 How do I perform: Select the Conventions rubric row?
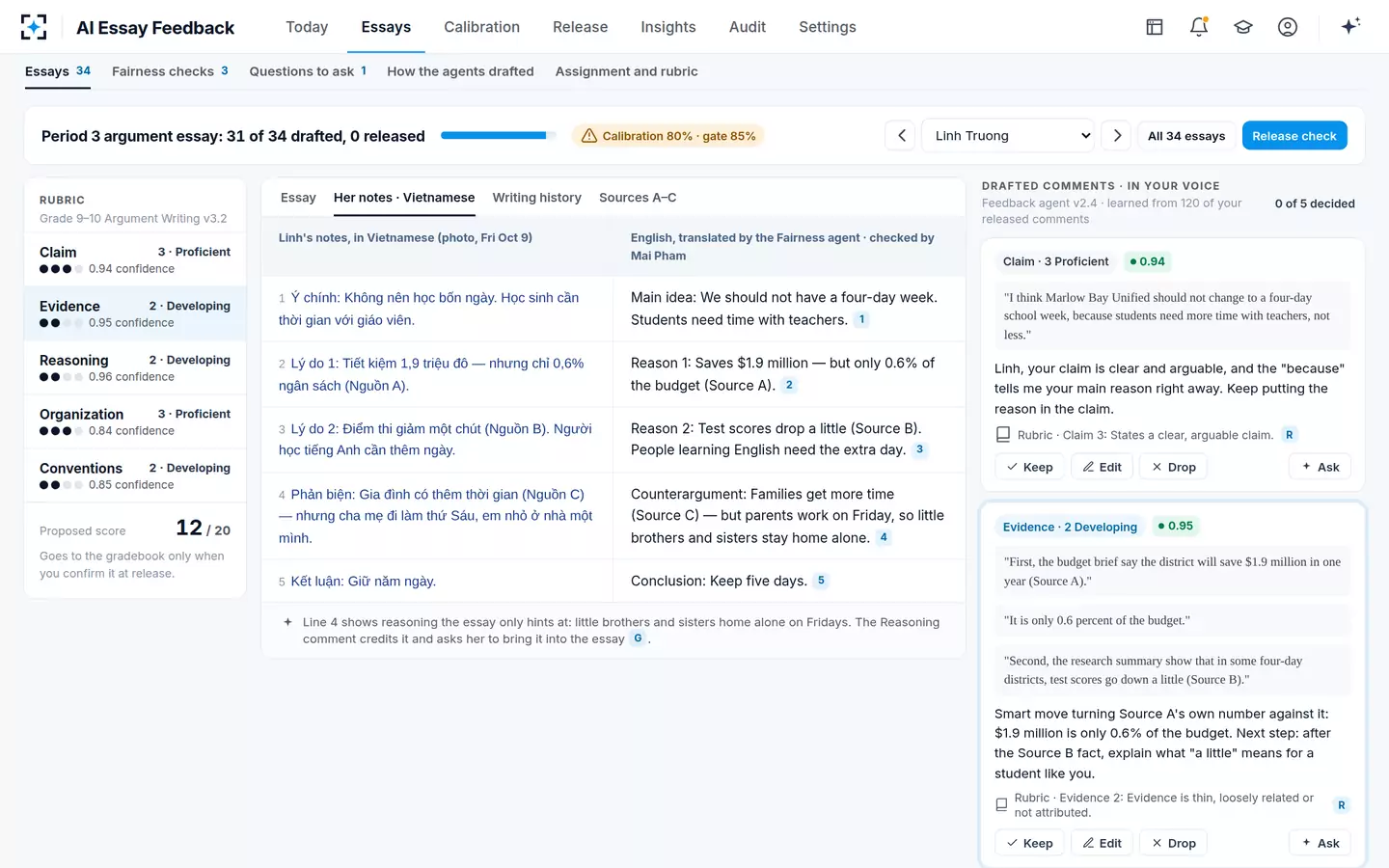[x=135, y=475]
